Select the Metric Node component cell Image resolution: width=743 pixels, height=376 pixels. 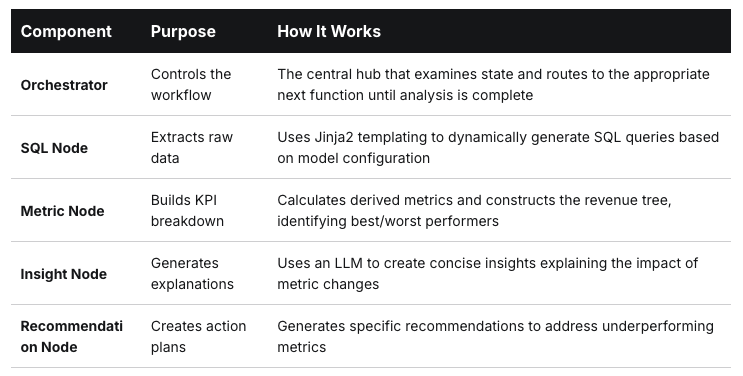pos(62,211)
